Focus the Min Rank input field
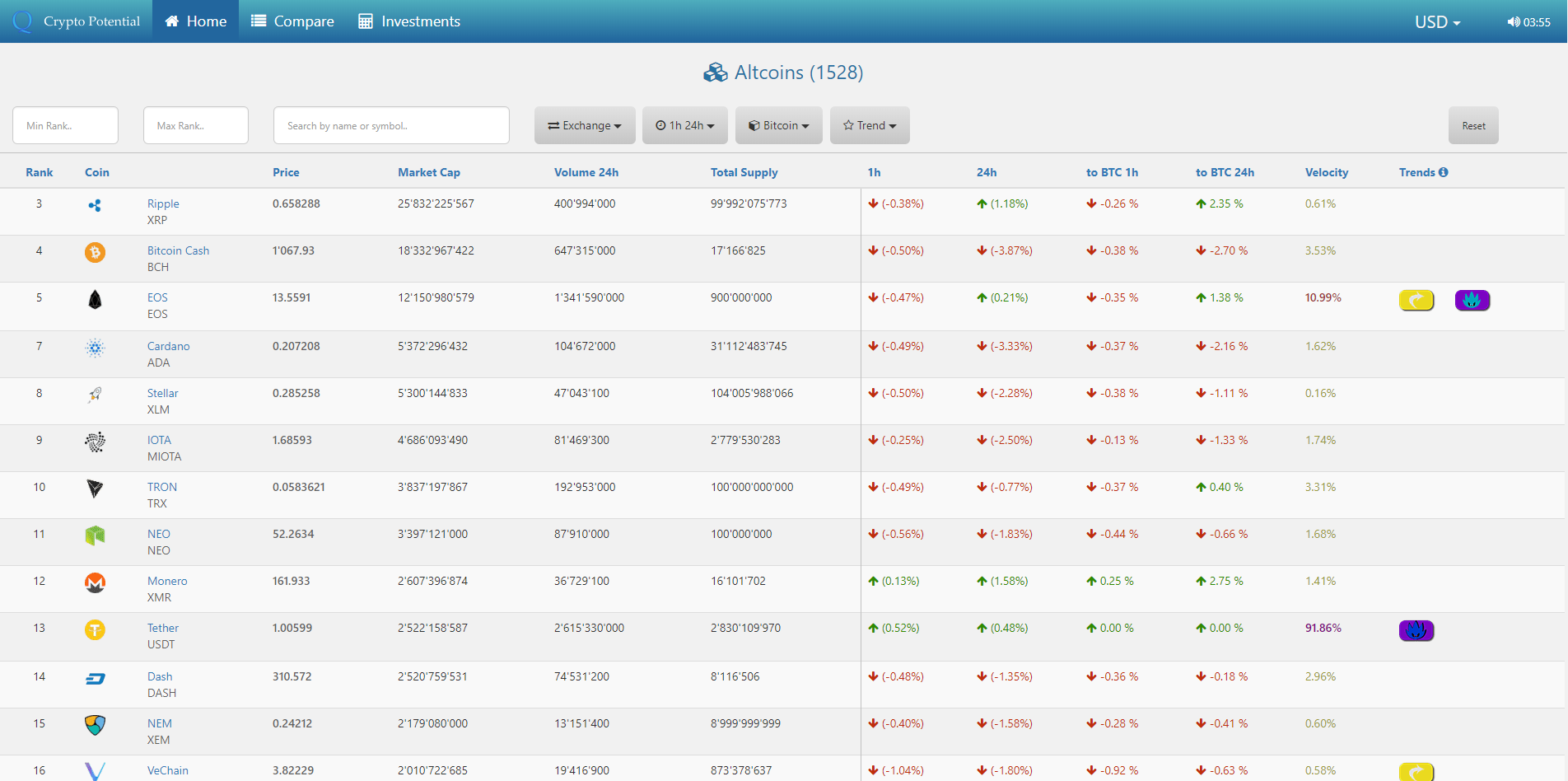 (x=65, y=125)
